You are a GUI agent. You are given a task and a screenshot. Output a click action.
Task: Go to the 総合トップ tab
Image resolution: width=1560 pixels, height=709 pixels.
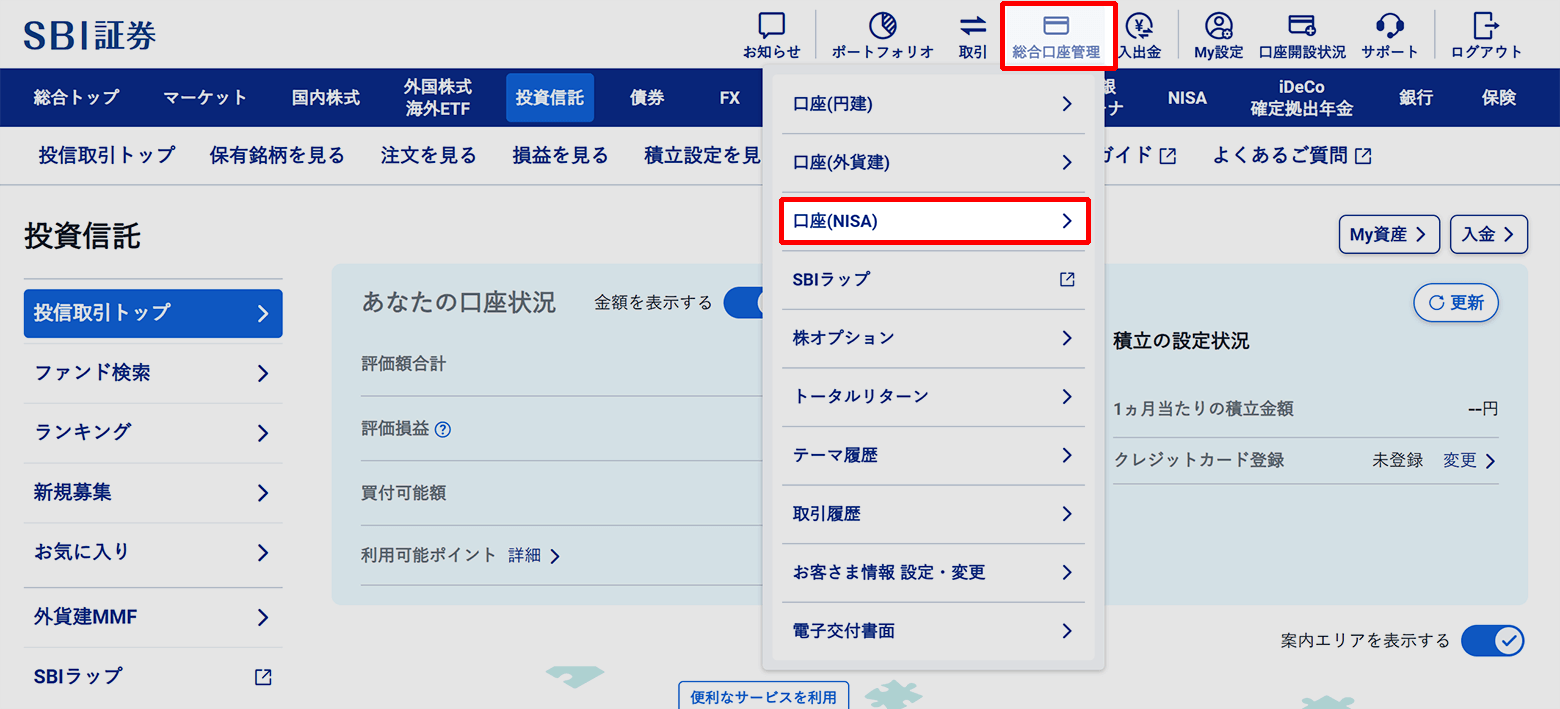[x=76, y=98]
